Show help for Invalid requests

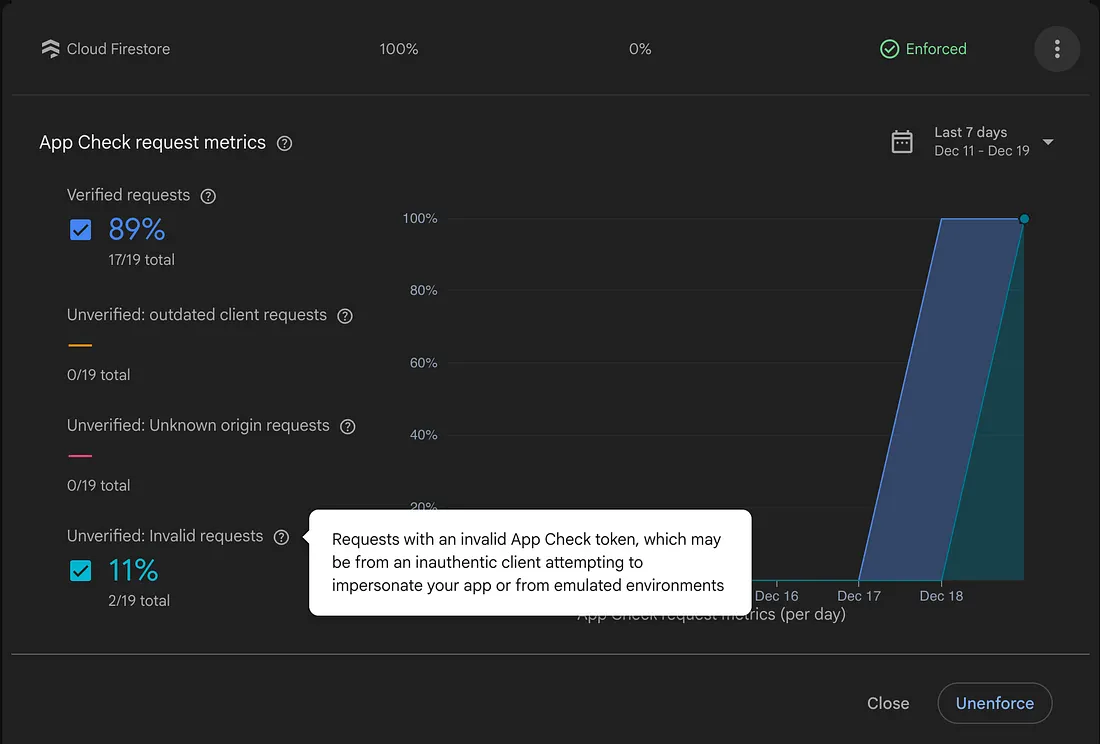click(281, 537)
